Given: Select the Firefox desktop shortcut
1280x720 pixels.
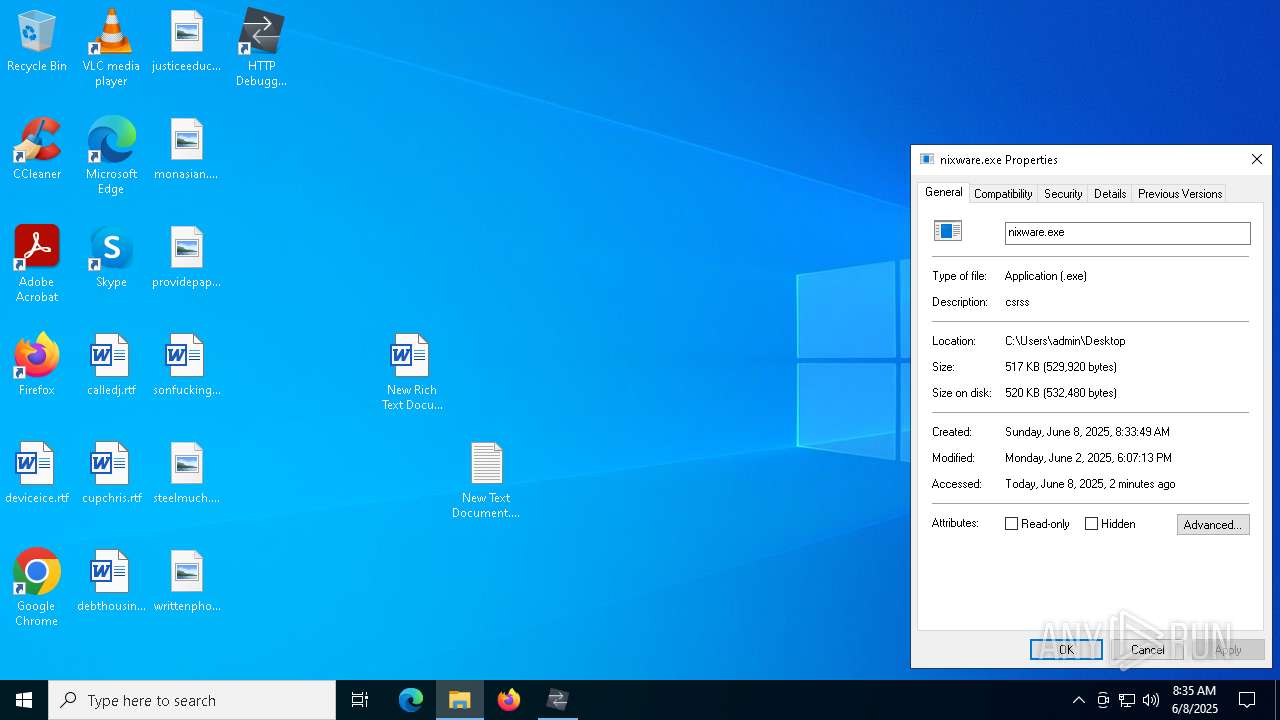Looking at the screenshot, I should (x=37, y=365).
